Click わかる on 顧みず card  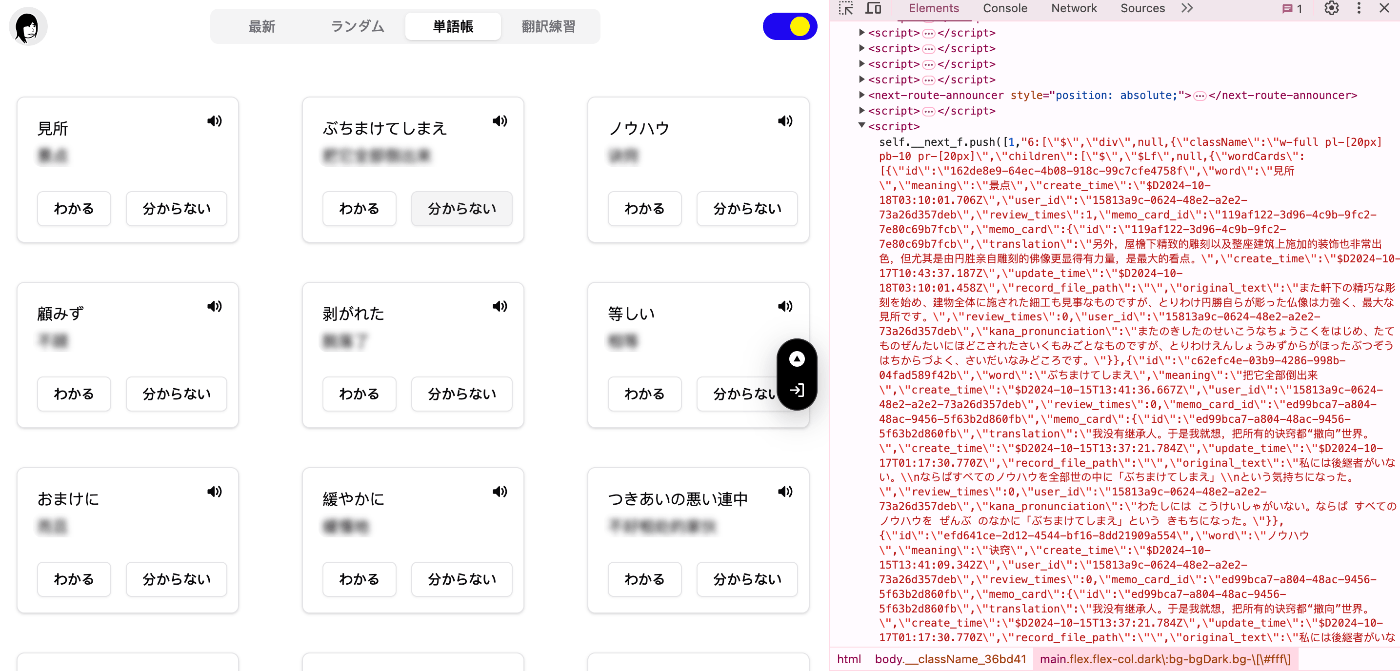tap(74, 394)
